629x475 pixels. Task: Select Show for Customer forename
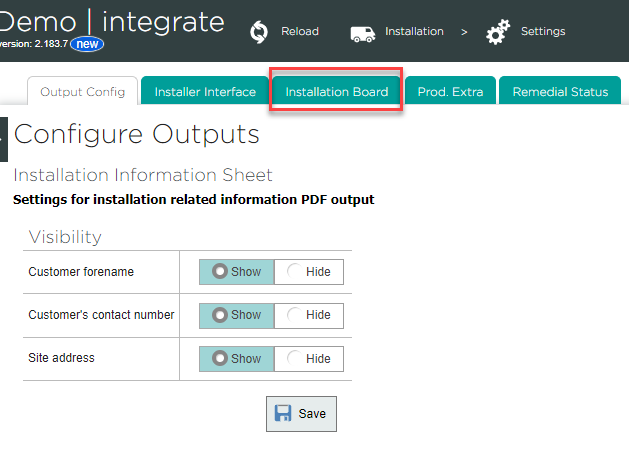[x=237, y=272]
